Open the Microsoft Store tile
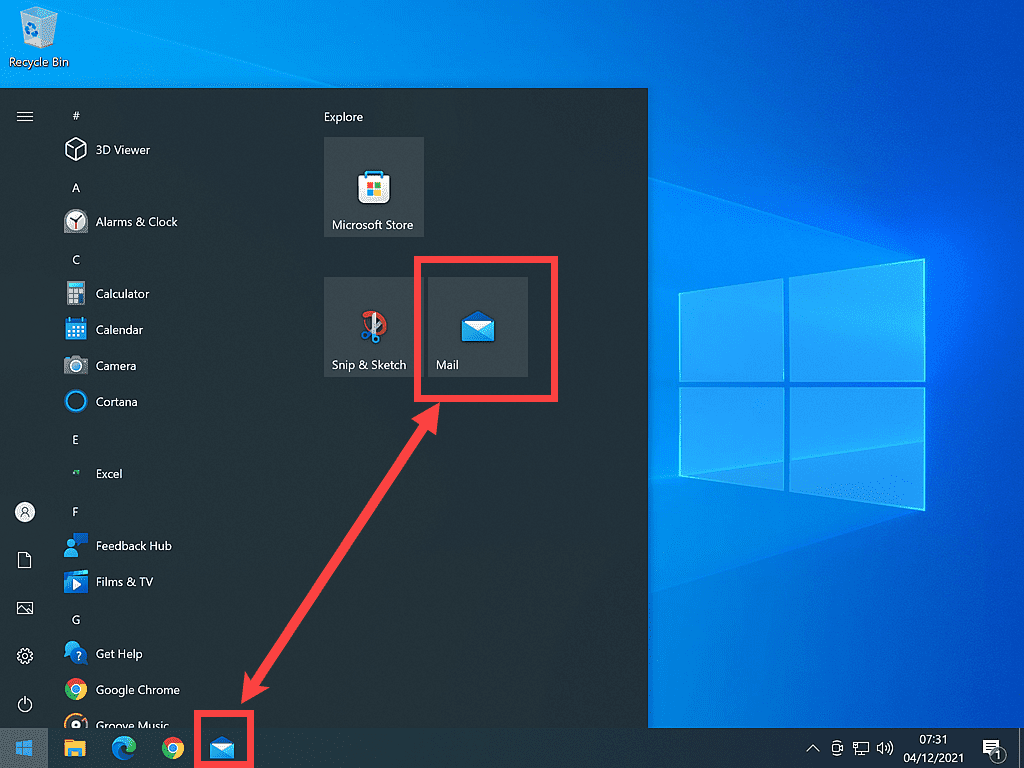The image size is (1024, 768). pos(373,187)
